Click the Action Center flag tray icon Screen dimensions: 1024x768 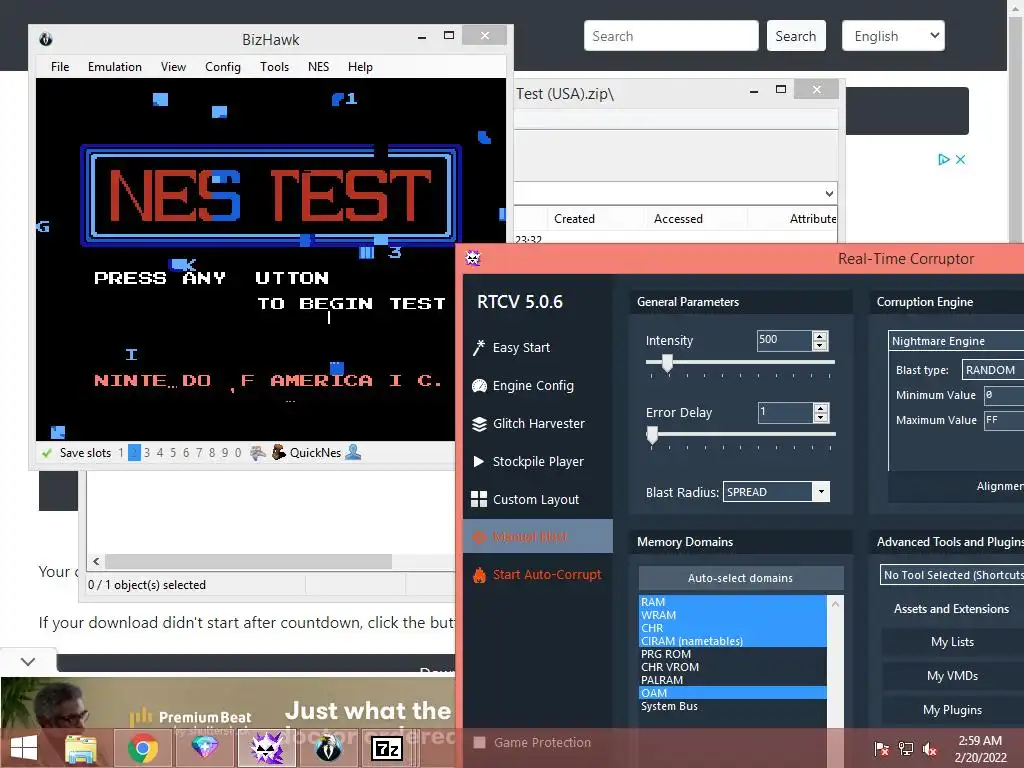[881, 748]
